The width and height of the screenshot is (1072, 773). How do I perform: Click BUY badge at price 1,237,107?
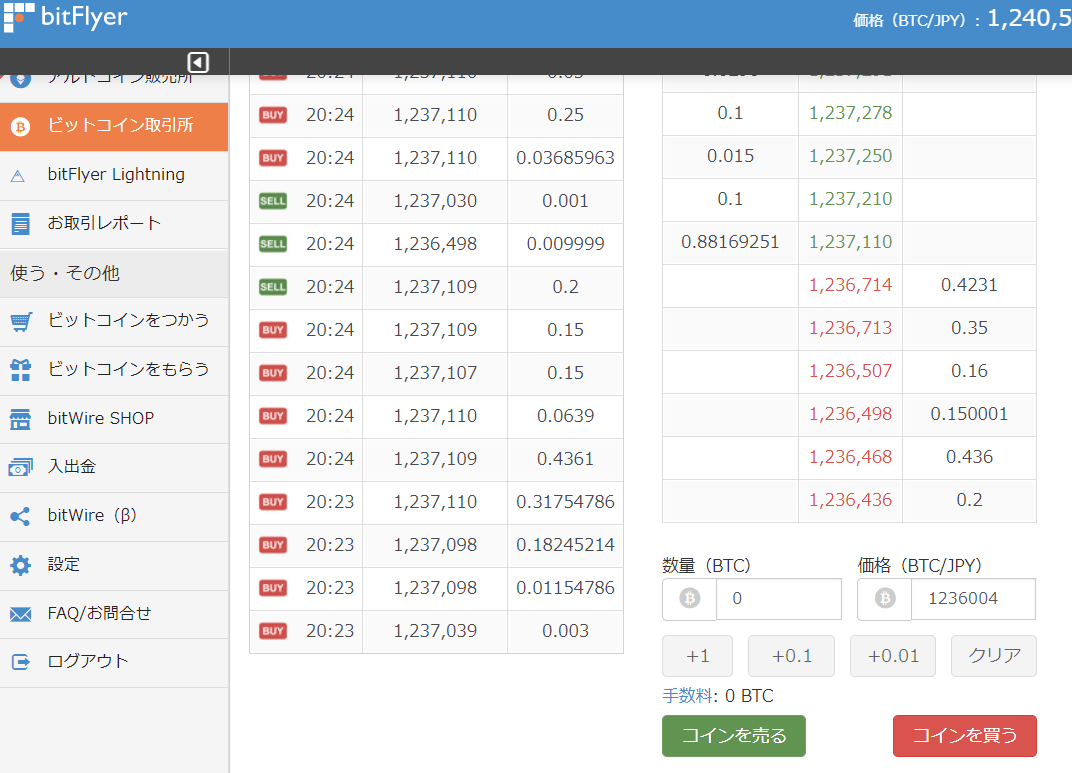[x=273, y=374]
